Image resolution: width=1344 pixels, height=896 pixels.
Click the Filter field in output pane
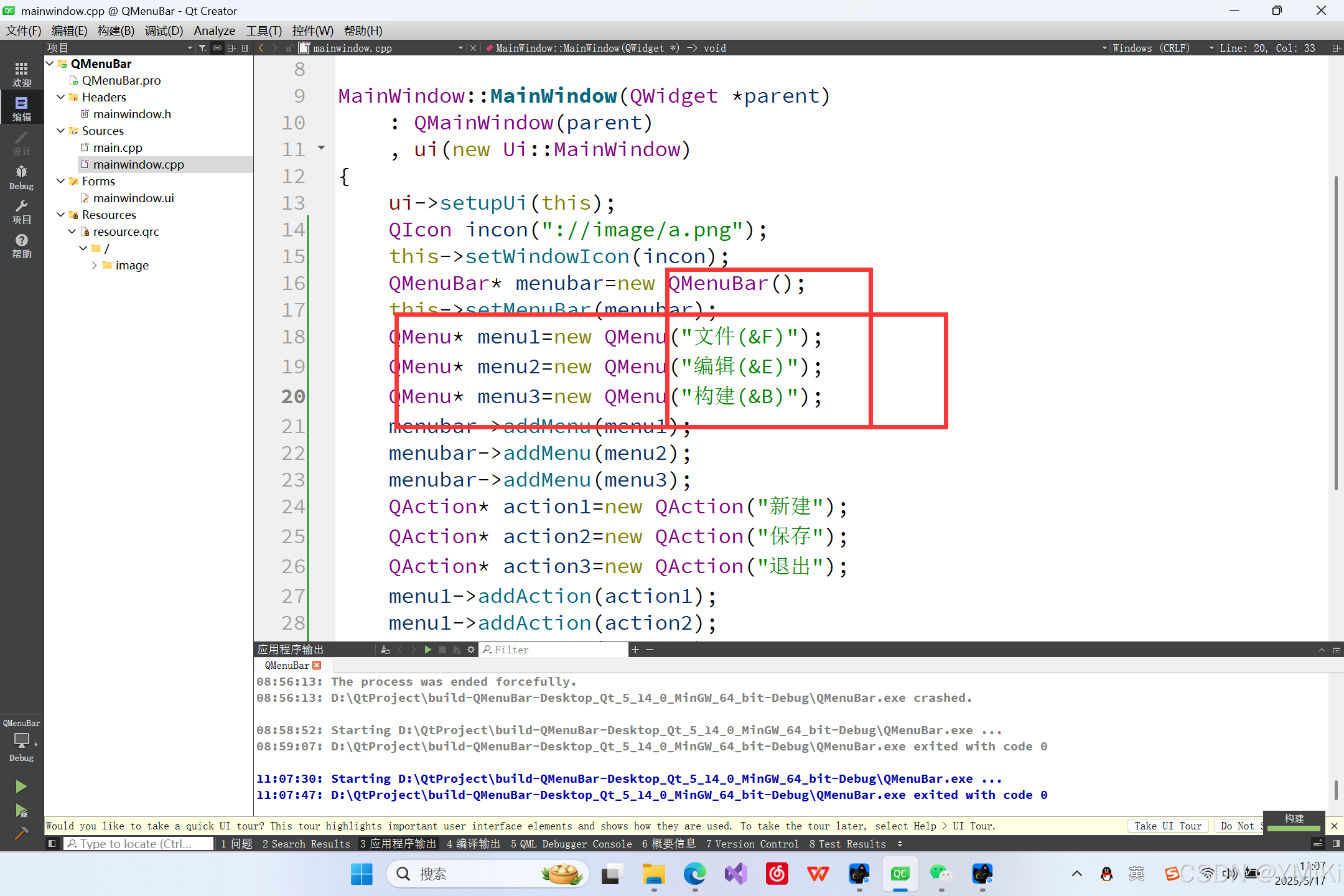[554, 650]
